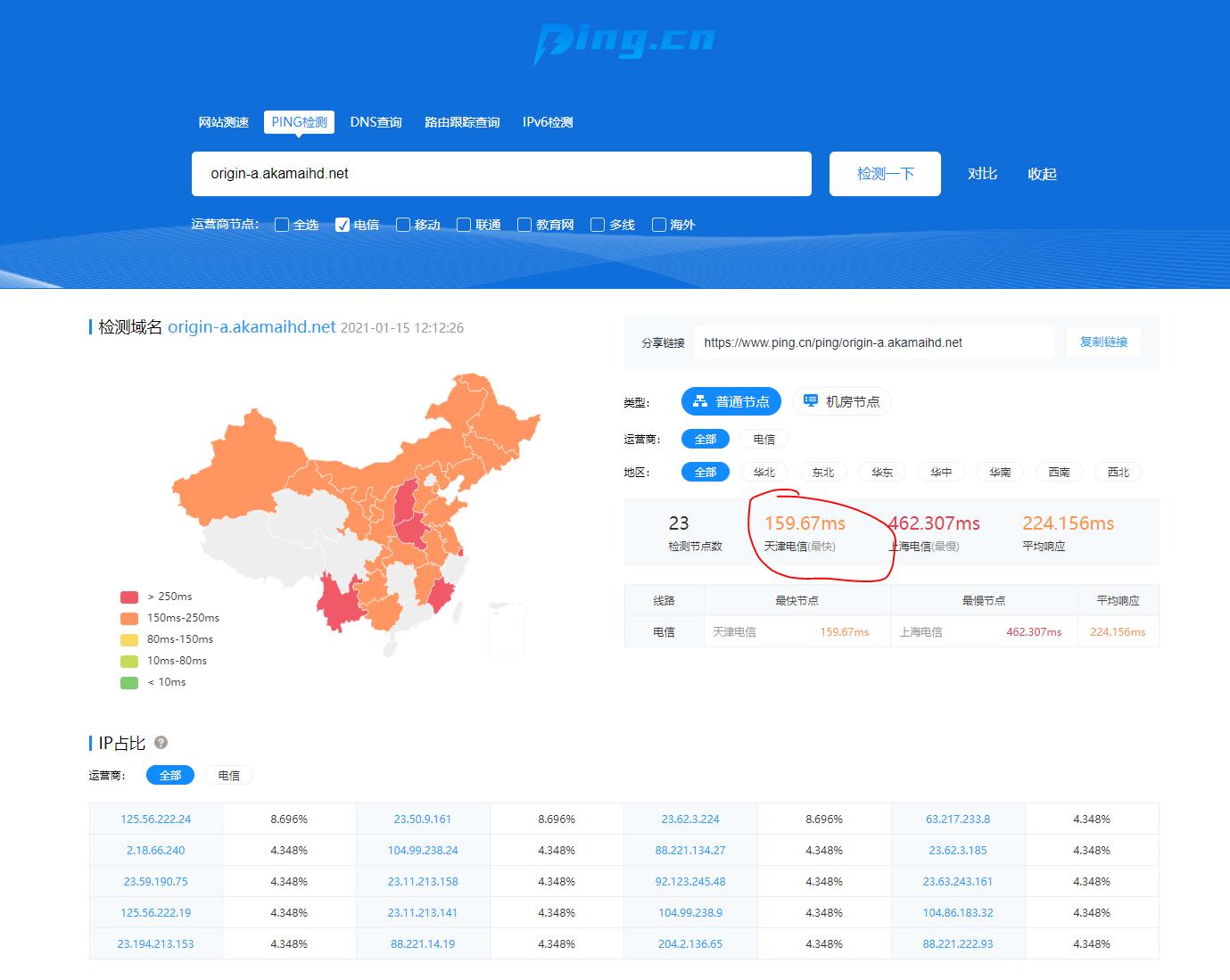Uncheck the 电信 carrier node checkbox
Screen dimensions: 1230x980
(343, 225)
